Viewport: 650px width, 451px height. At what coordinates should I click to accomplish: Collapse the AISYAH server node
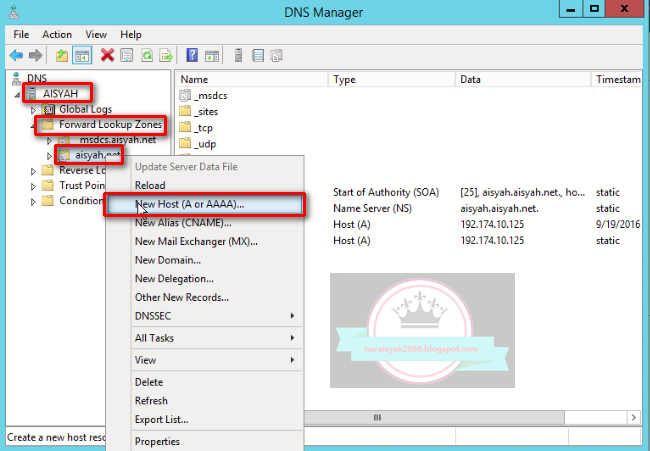pos(17,95)
